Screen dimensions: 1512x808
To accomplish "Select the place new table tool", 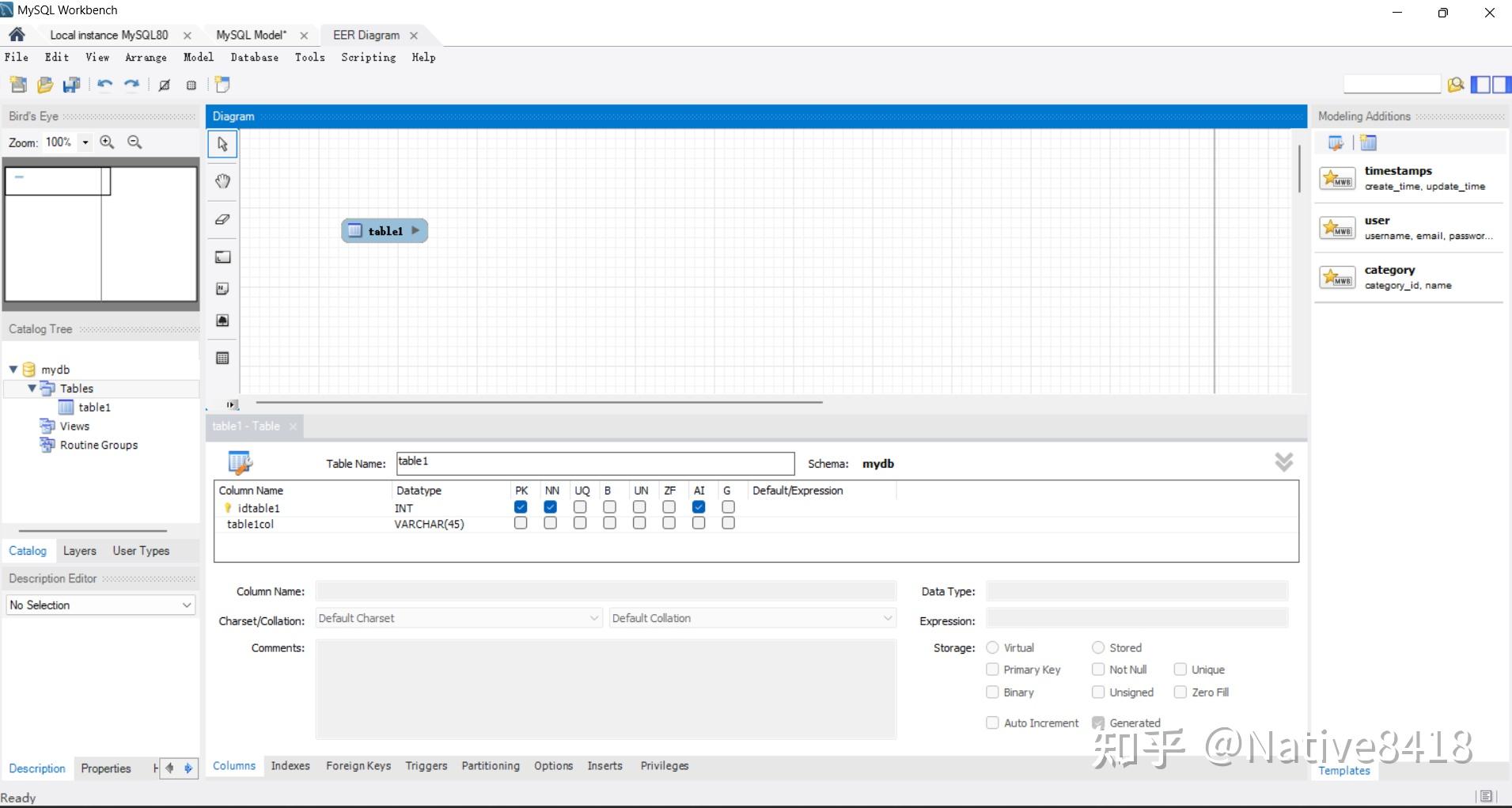I will pos(222,358).
